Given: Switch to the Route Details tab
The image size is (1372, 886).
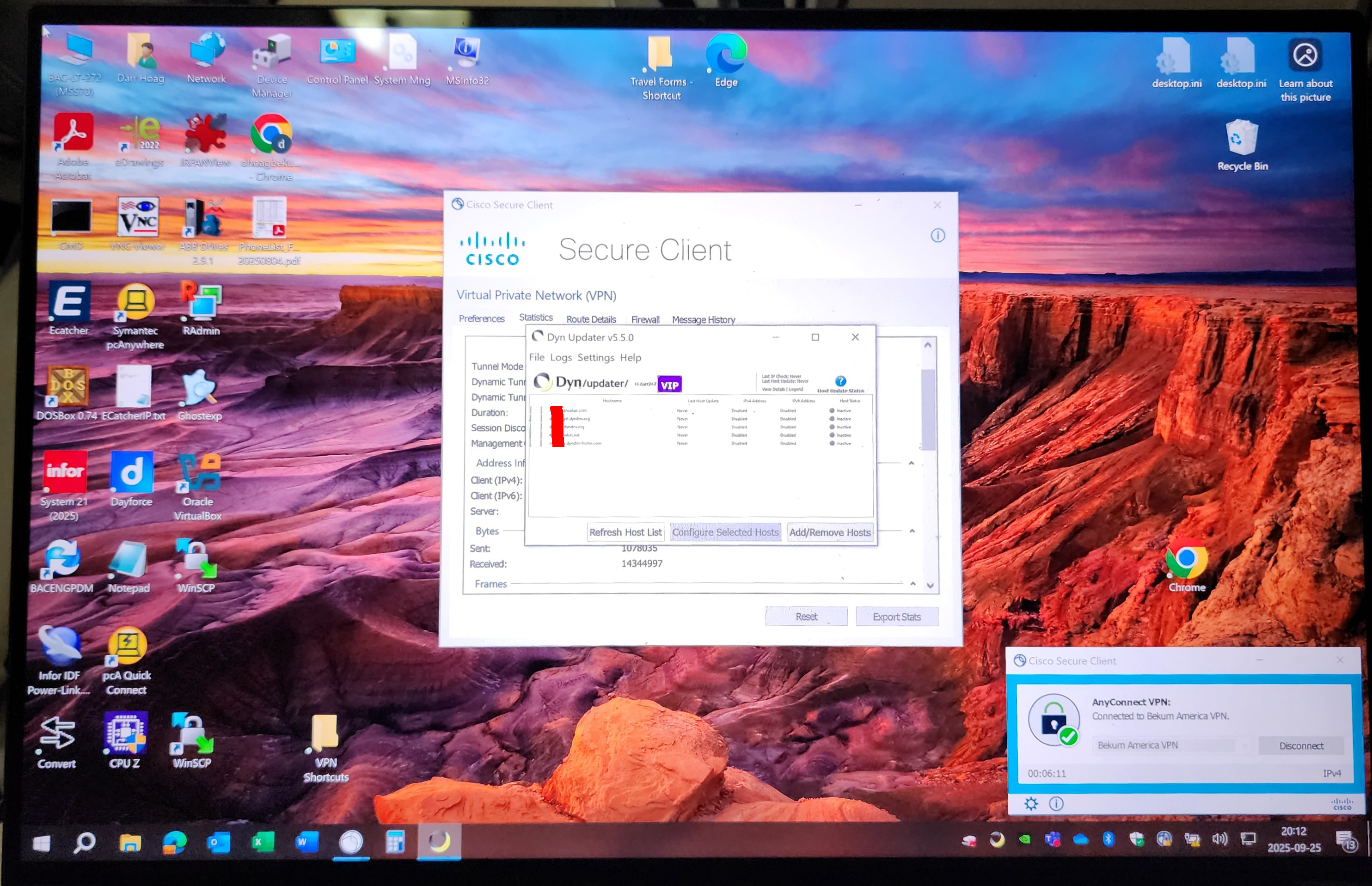Looking at the screenshot, I should point(591,319).
